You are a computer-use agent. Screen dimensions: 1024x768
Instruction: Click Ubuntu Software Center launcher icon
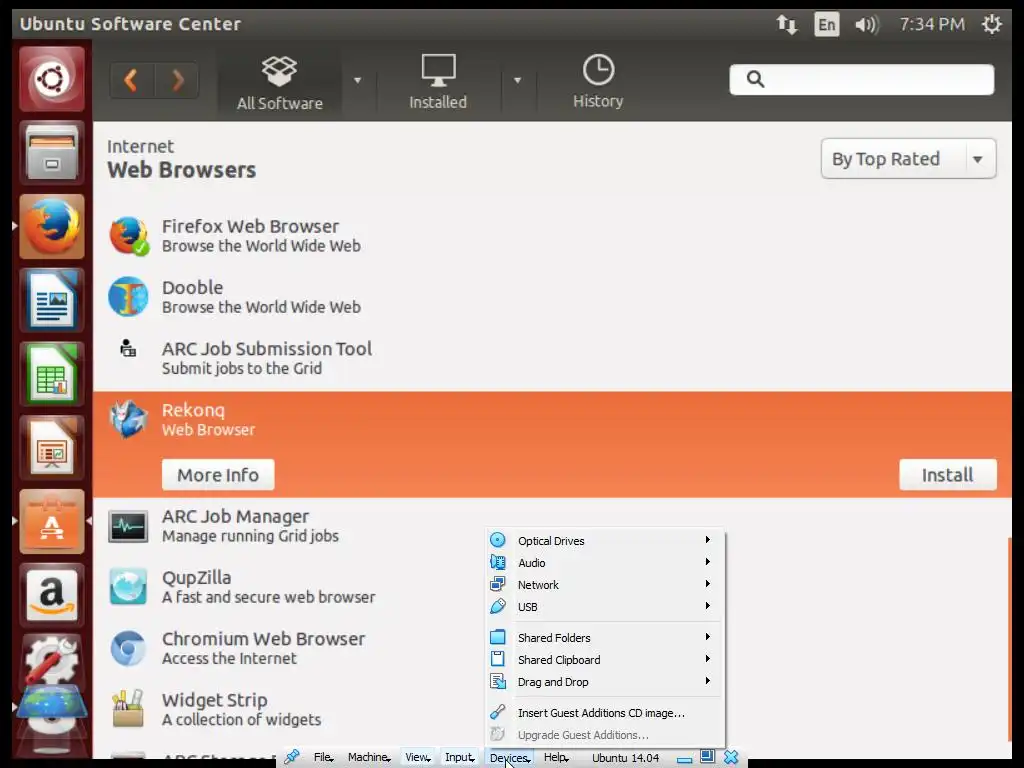(x=52, y=522)
